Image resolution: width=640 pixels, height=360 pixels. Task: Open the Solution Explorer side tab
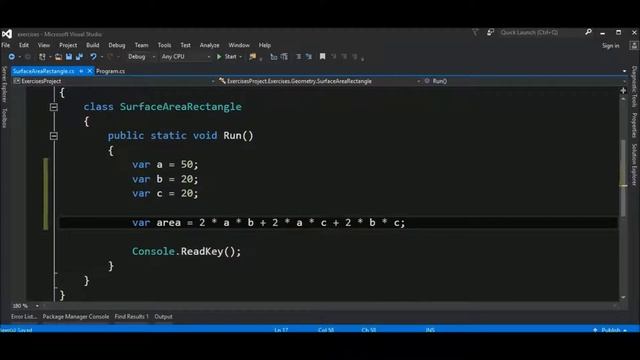[634, 164]
